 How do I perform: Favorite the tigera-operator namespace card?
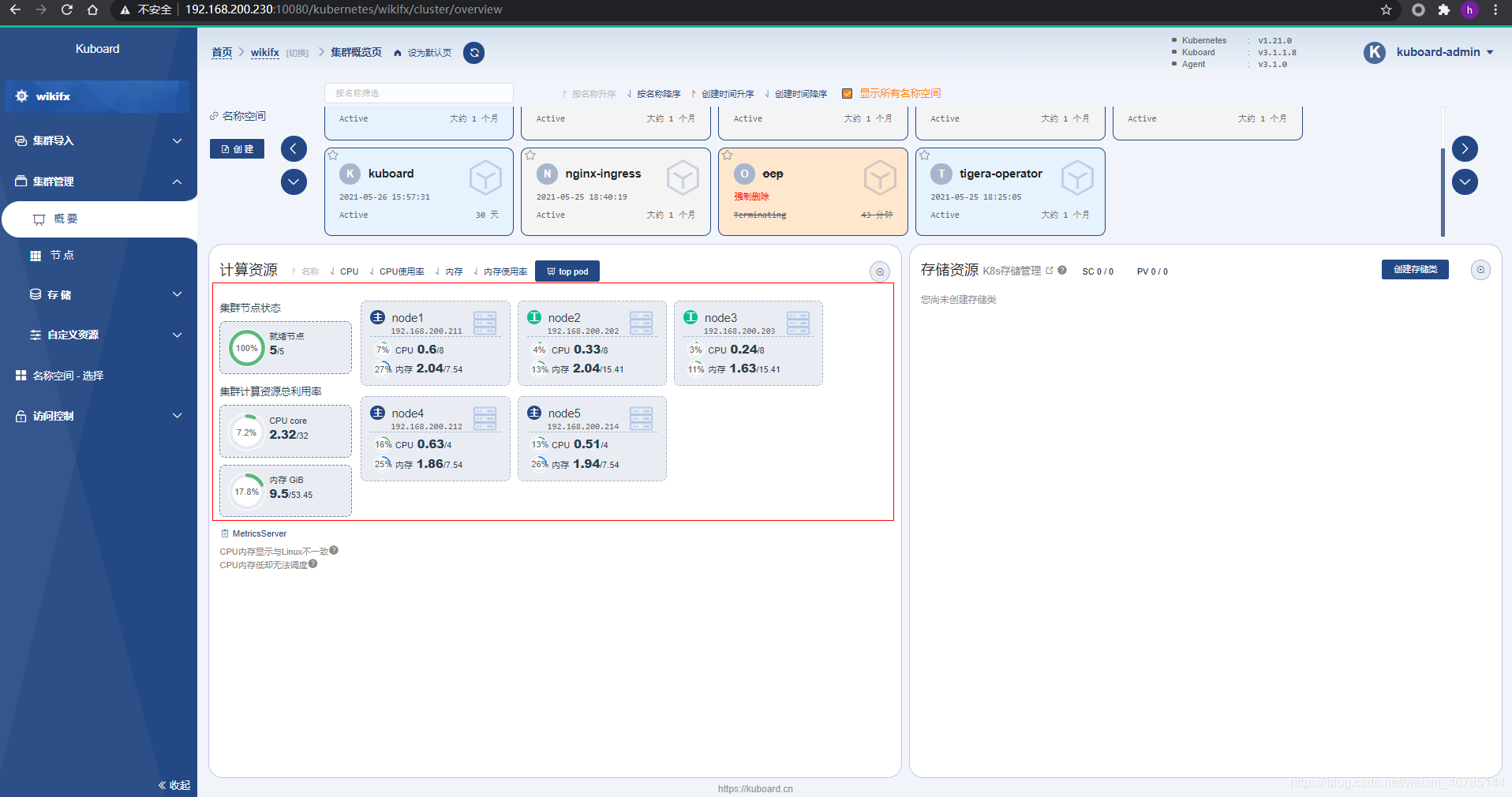coord(924,155)
